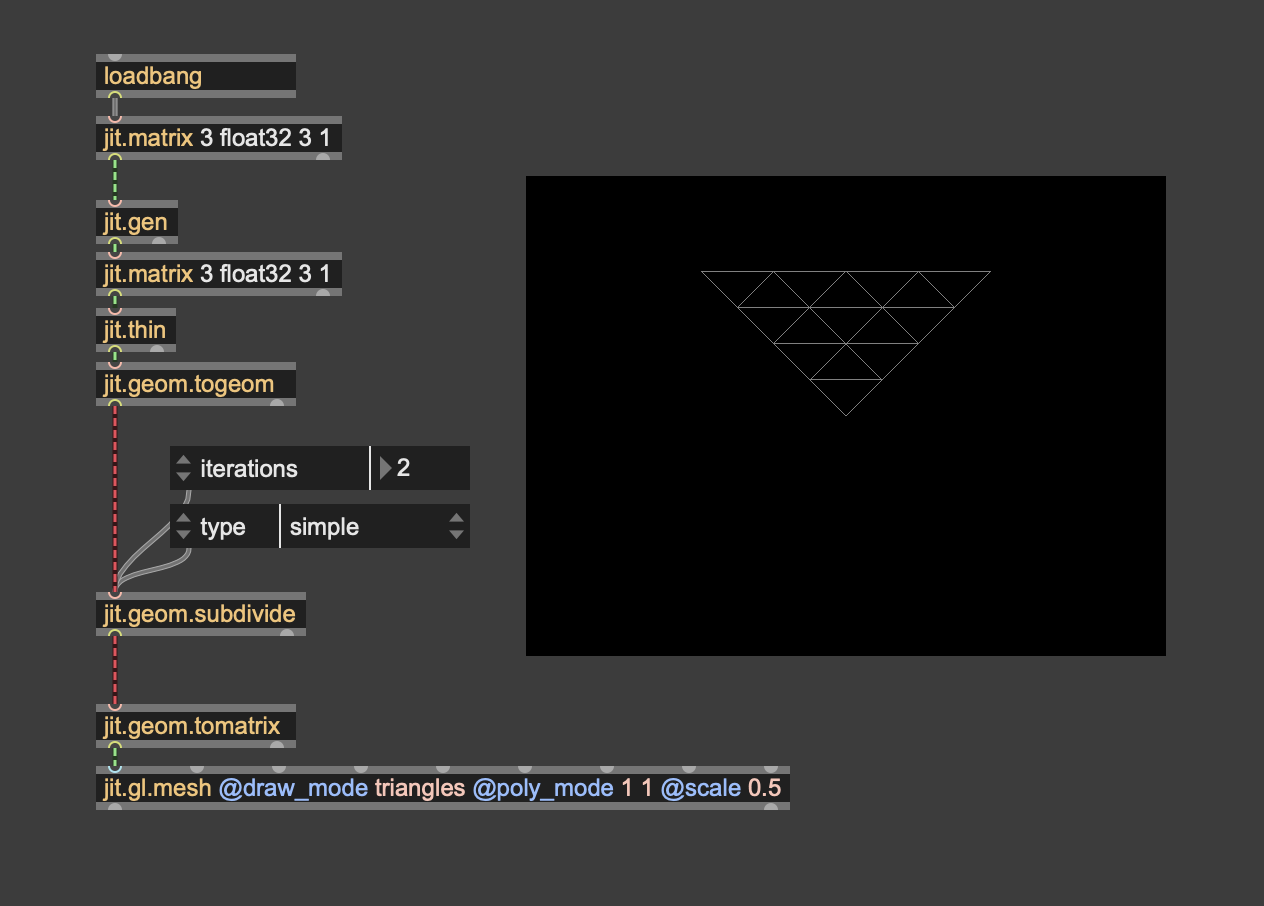Click the @scale attribute text in jit.gl.mesh
1264x906 pixels.
(701, 788)
